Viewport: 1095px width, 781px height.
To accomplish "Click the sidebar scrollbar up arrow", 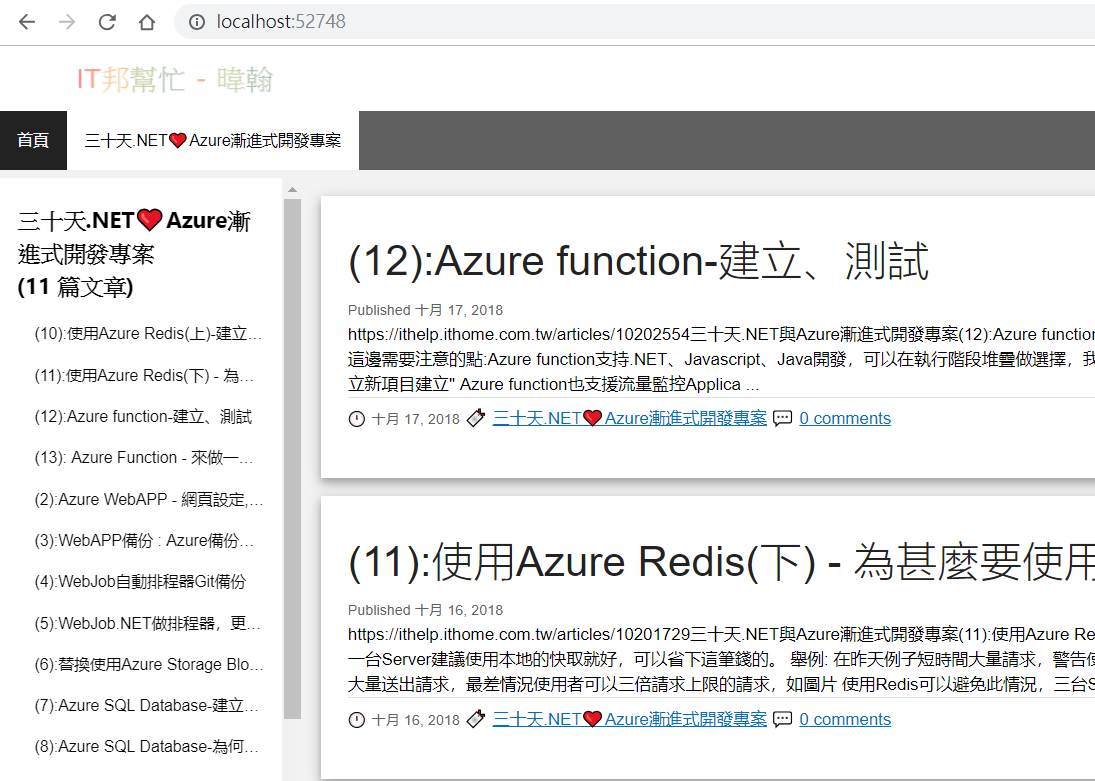I will [293, 189].
